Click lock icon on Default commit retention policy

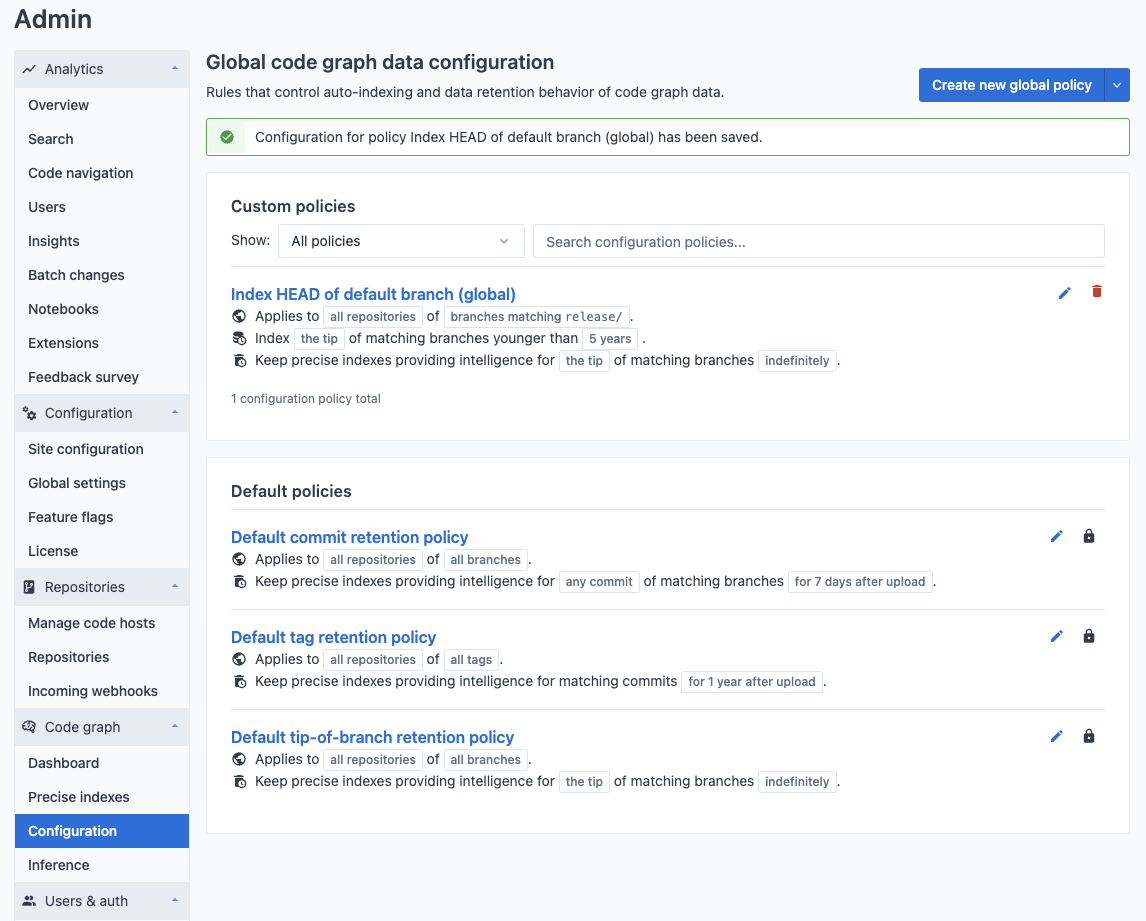pos(1089,536)
